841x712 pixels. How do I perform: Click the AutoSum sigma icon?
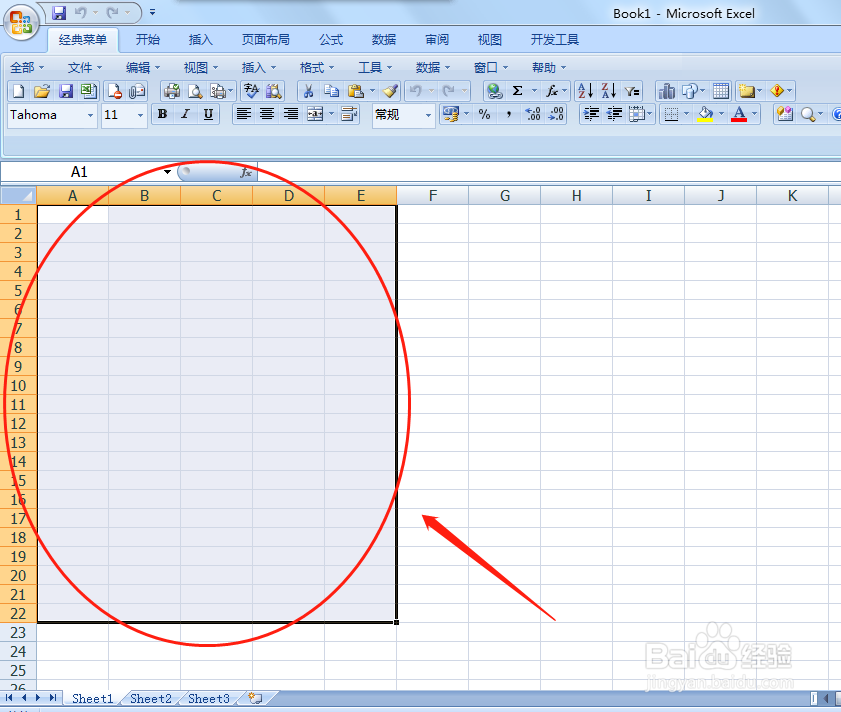[518, 91]
